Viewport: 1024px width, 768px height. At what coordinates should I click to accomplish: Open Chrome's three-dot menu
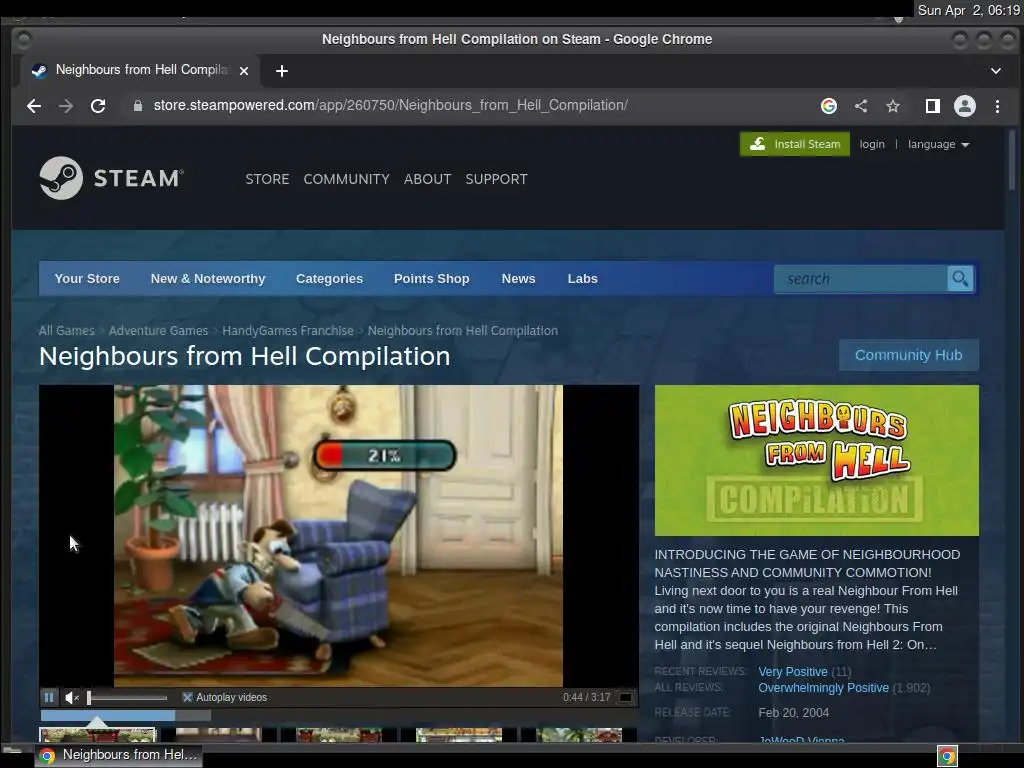(997, 106)
